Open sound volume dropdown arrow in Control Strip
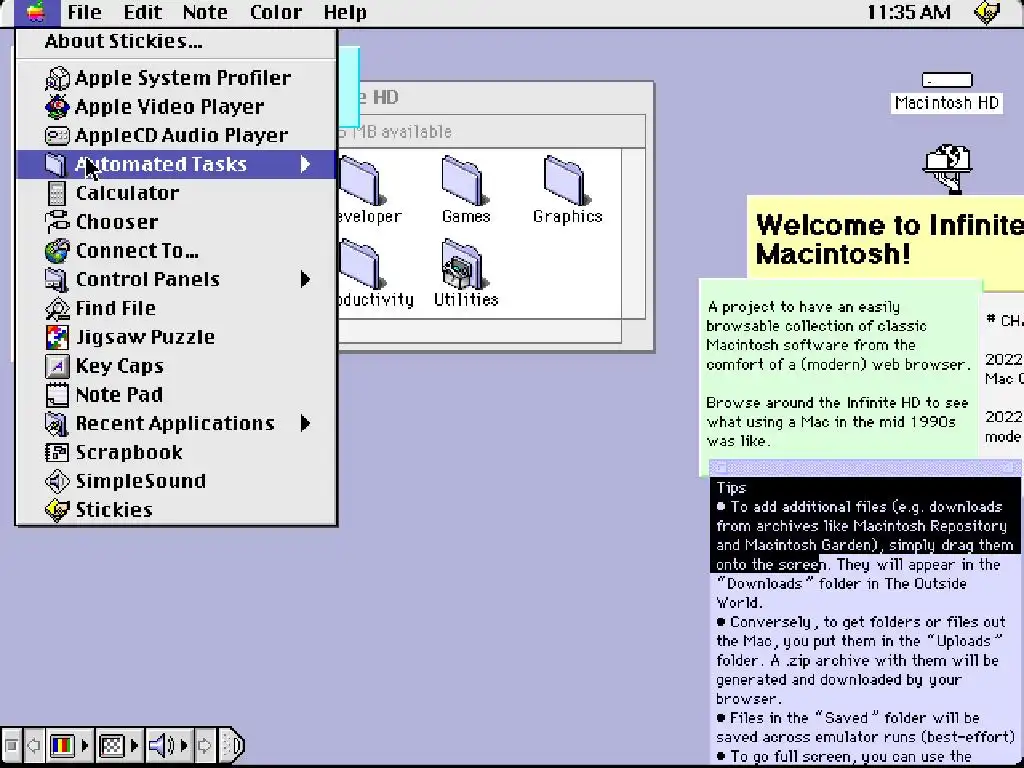 (184, 745)
